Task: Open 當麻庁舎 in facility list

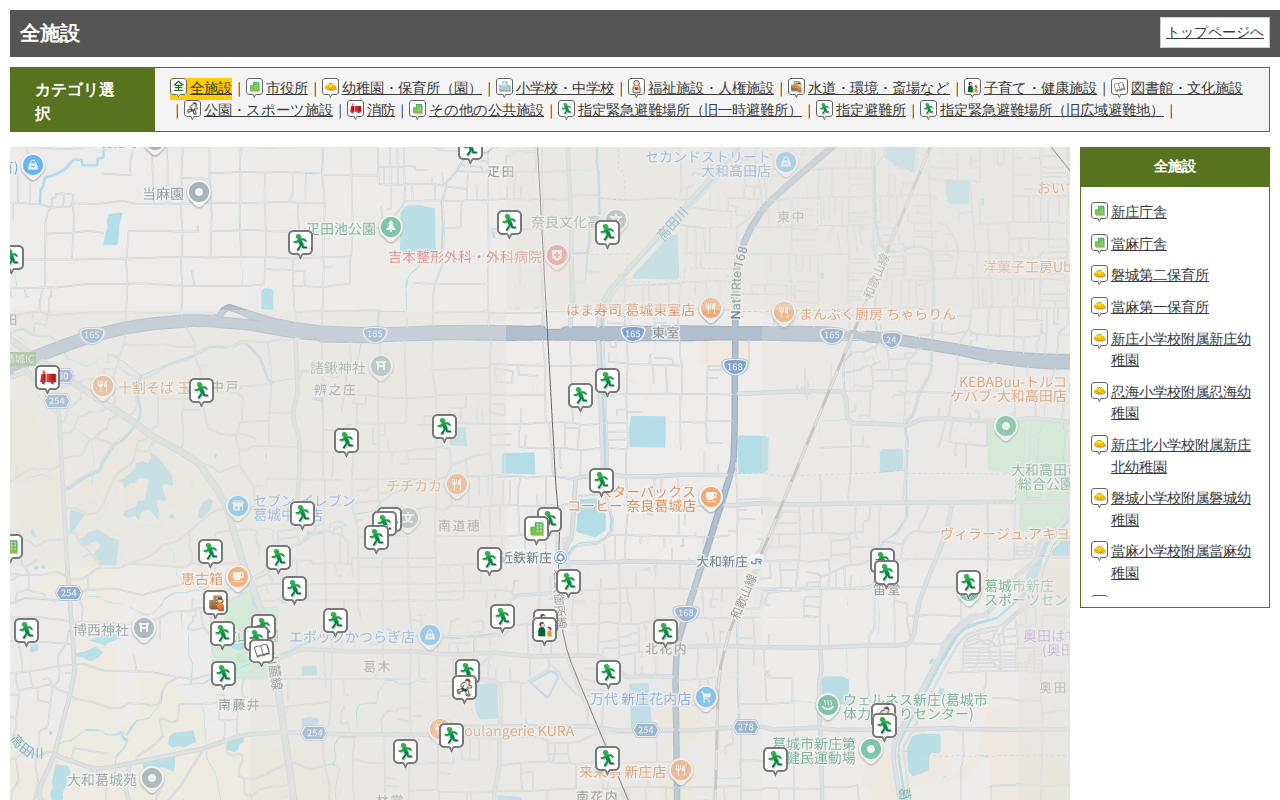Action: coord(1138,244)
